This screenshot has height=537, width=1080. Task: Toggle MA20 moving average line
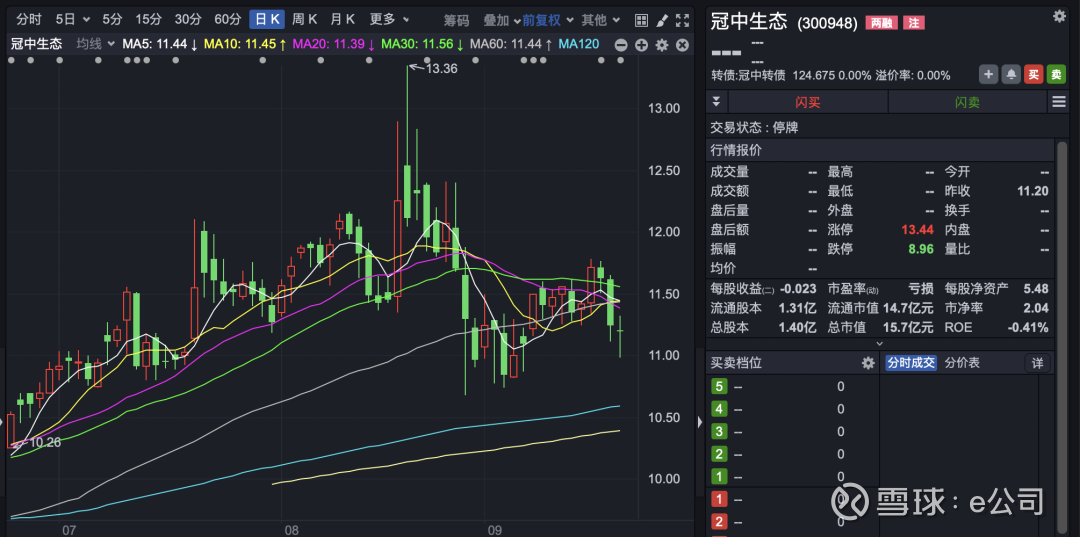(333, 45)
